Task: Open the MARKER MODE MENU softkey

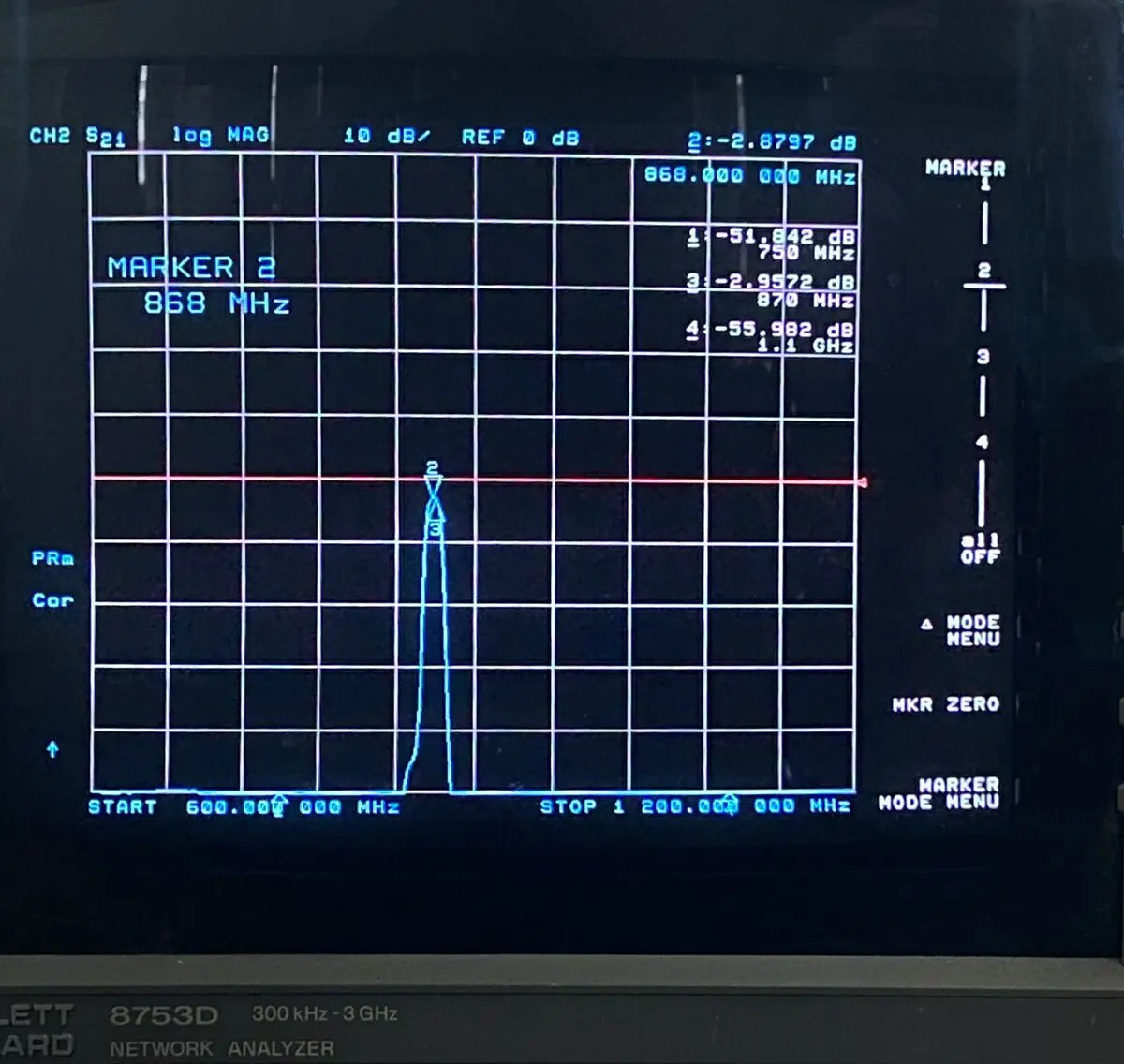Action: (x=937, y=792)
